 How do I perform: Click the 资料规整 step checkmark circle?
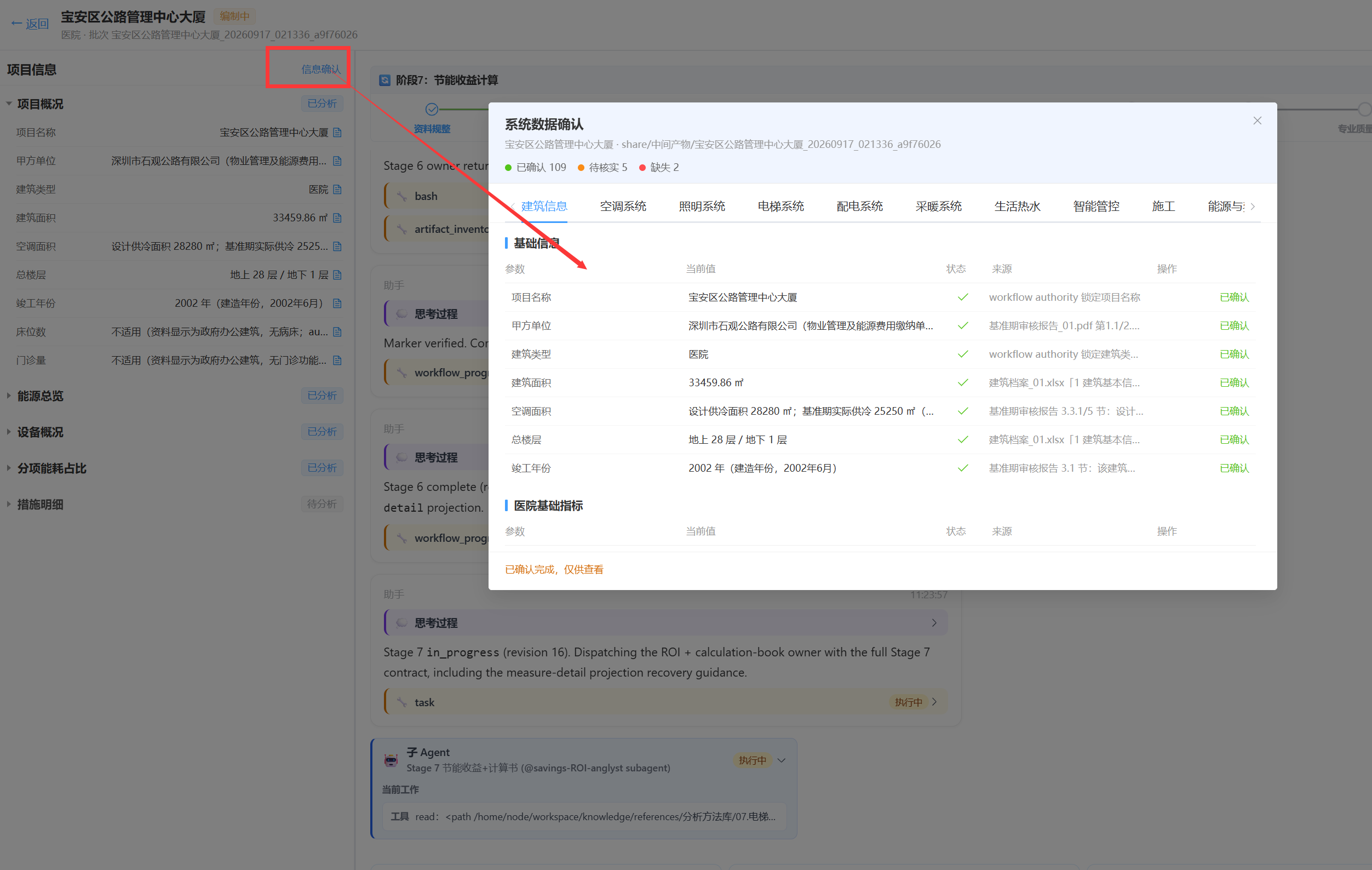(x=432, y=109)
